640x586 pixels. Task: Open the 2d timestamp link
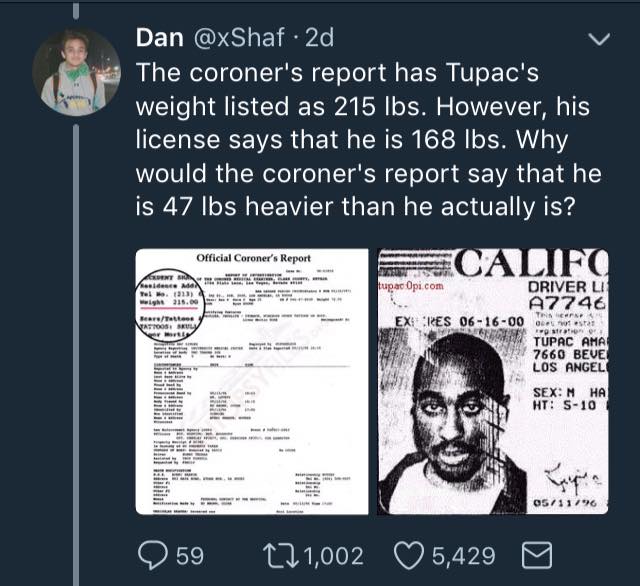point(319,38)
